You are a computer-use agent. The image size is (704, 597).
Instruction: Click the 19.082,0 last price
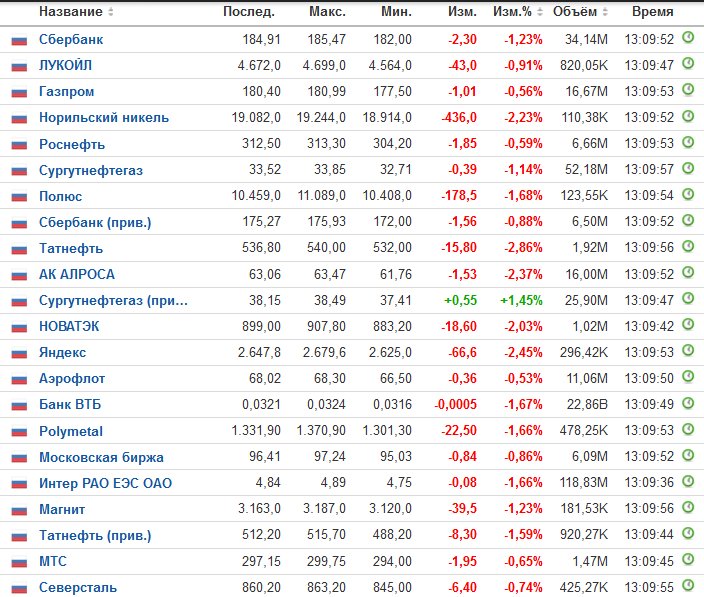[x=256, y=118]
